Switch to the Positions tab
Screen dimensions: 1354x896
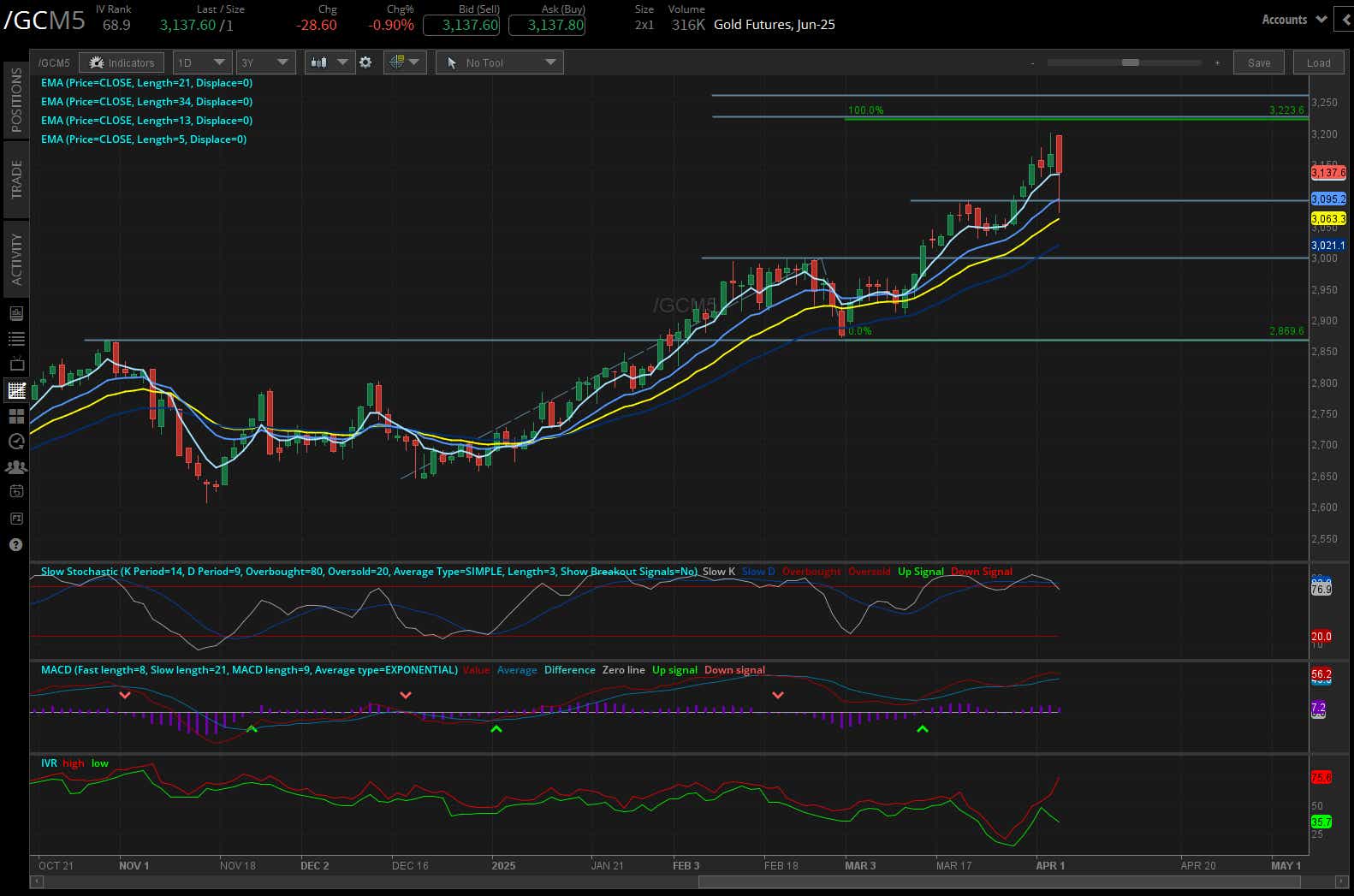pos(16,100)
